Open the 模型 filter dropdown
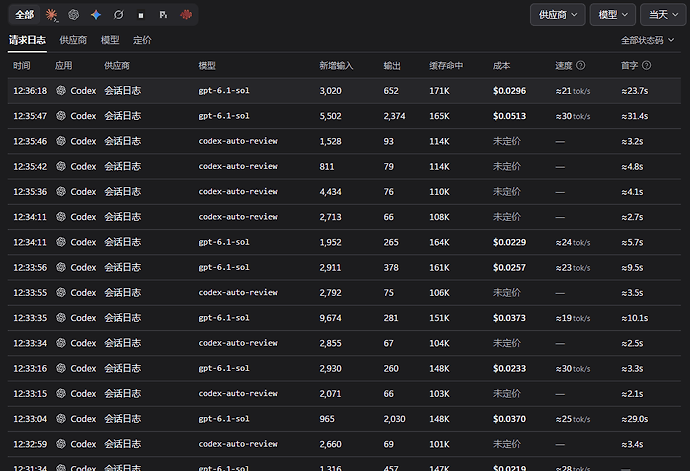Image resolution: width=690 pixels, height=471 pixels. 613,15
